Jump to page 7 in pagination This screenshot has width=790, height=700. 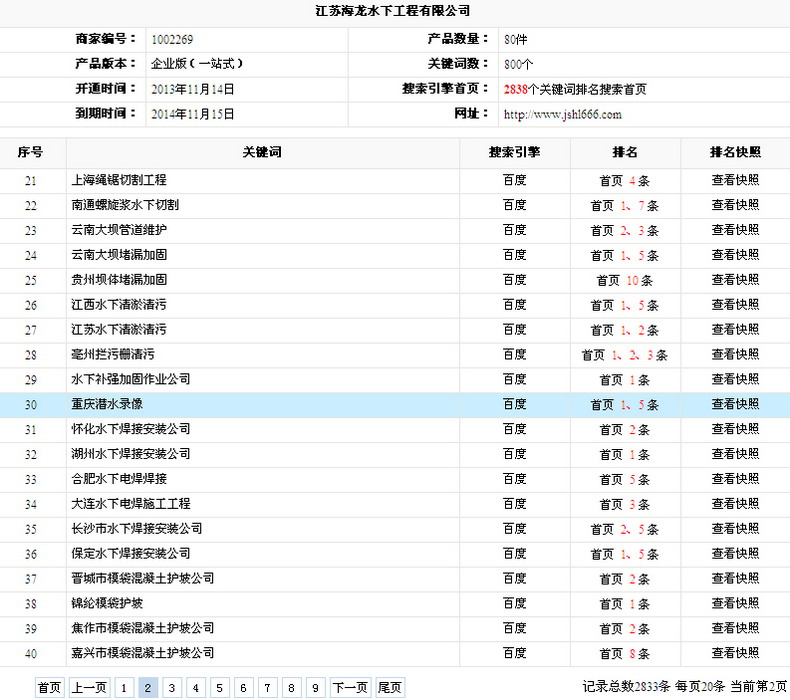[268, 687]
